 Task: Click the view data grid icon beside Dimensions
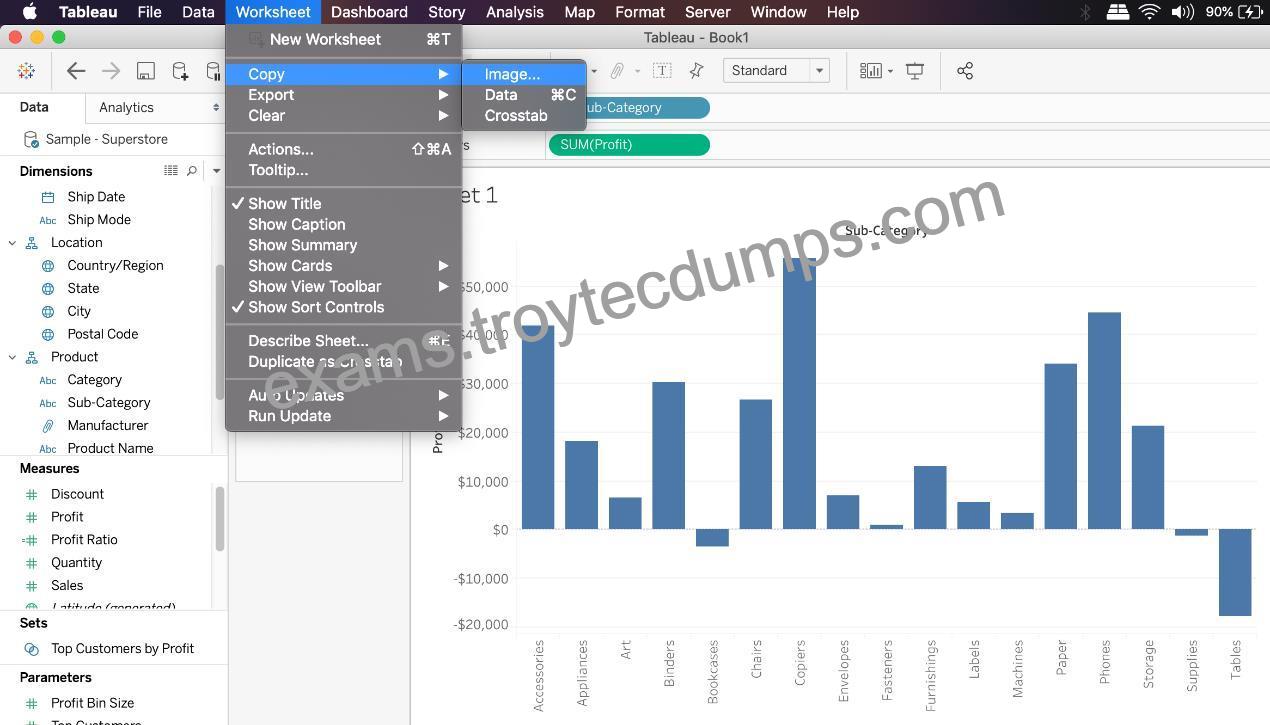tap(171, 171)
